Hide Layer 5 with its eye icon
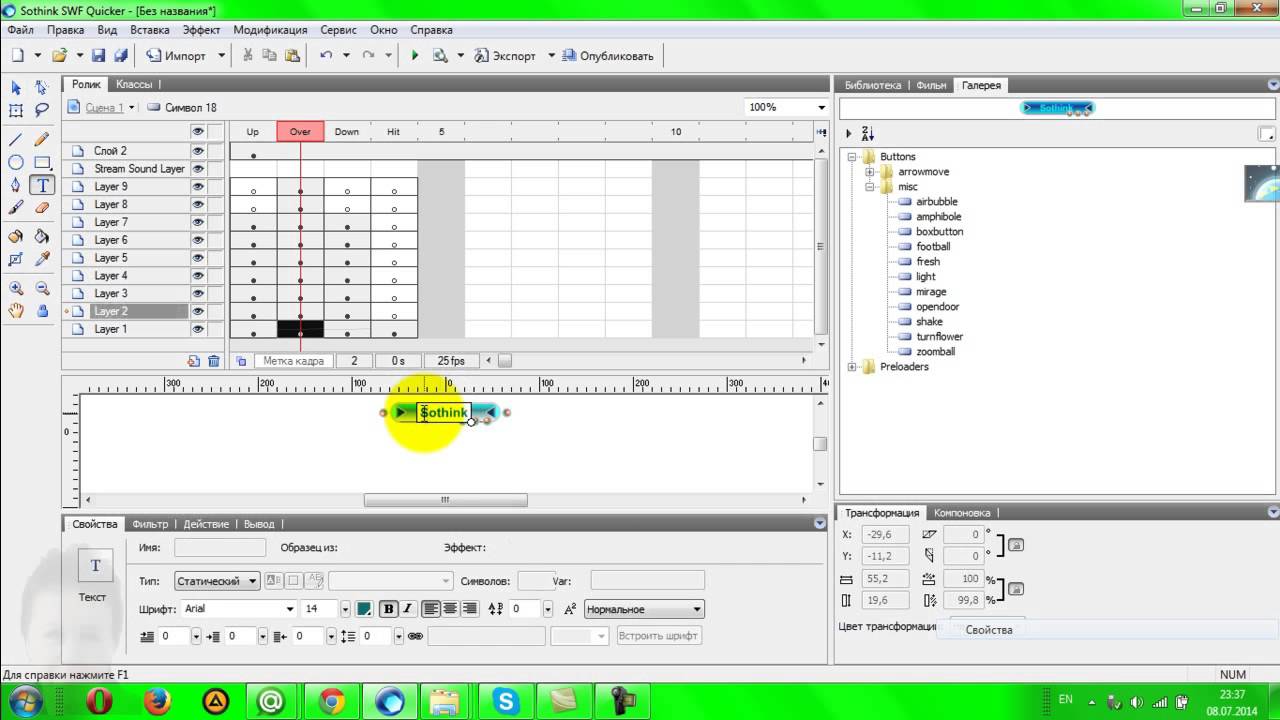1280x720 pixels. click(x=198, y=258)
